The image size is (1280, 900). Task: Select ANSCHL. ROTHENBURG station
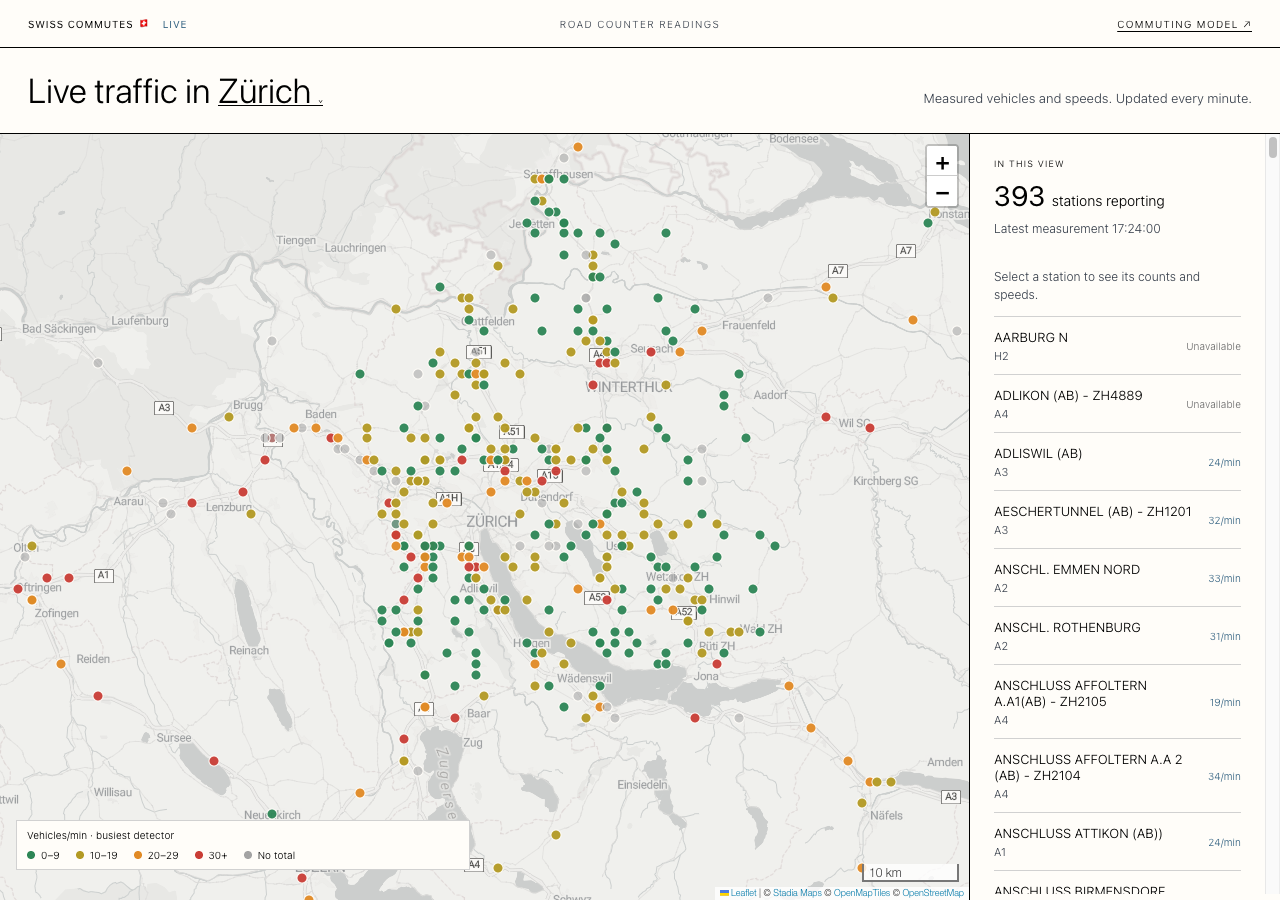tap(1117, 636)
